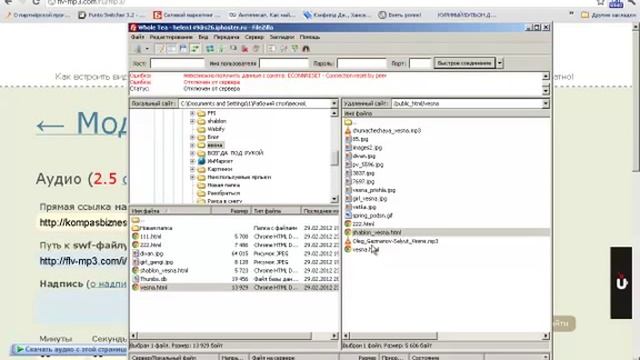Click the red Disconnect toolbar icon
The height and width of the screenshot is (360, 640).
coord(245,49)
